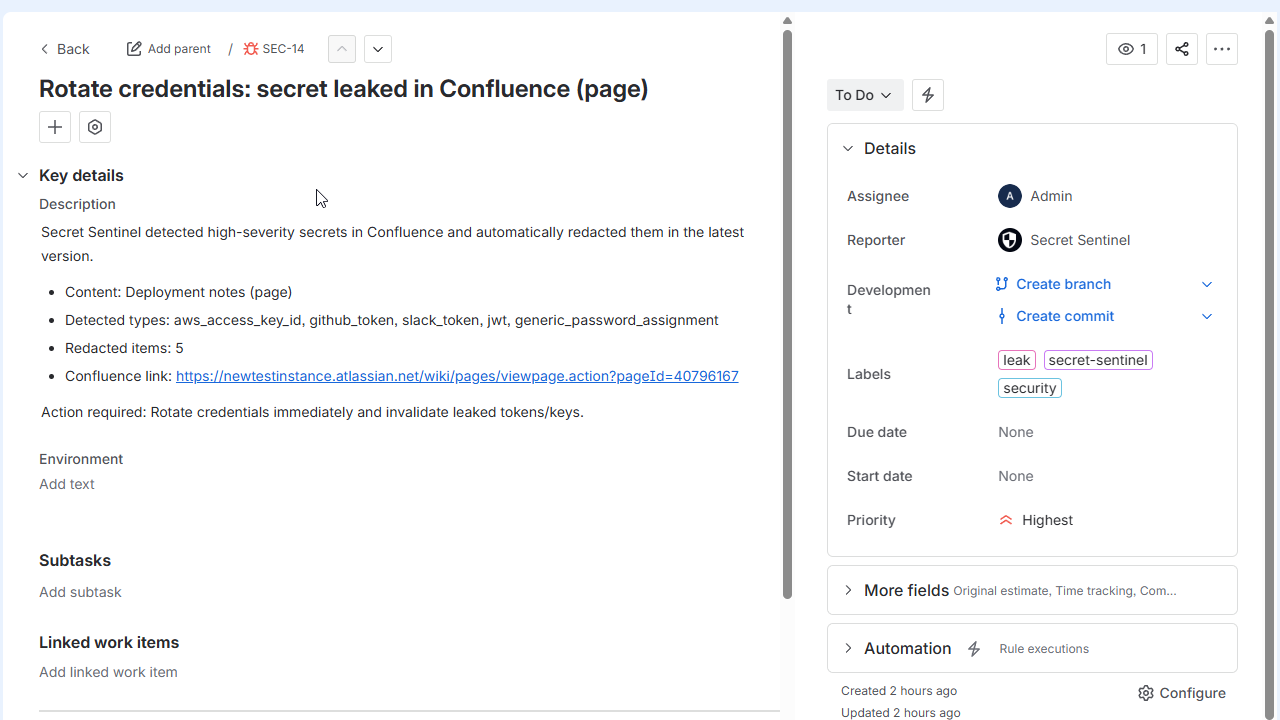The image size is (1280, 720).
Task: Click the leak label
Action: point(1017,360)
